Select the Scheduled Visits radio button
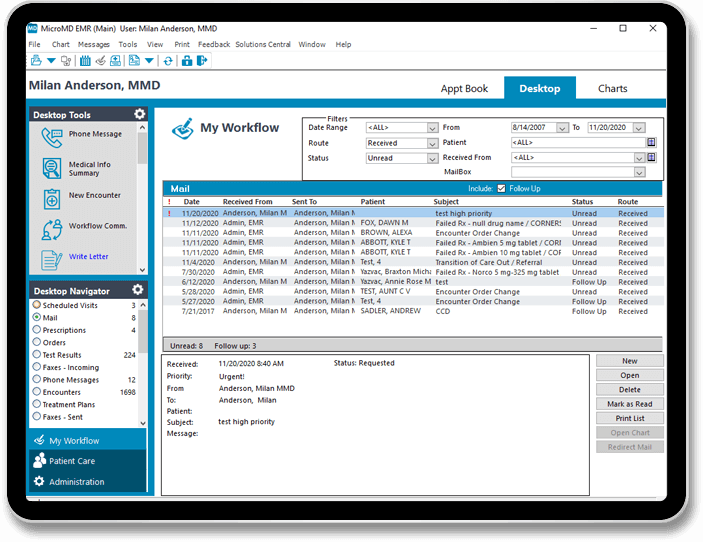This screenshot has height=542, width=703. coord(37,305)
